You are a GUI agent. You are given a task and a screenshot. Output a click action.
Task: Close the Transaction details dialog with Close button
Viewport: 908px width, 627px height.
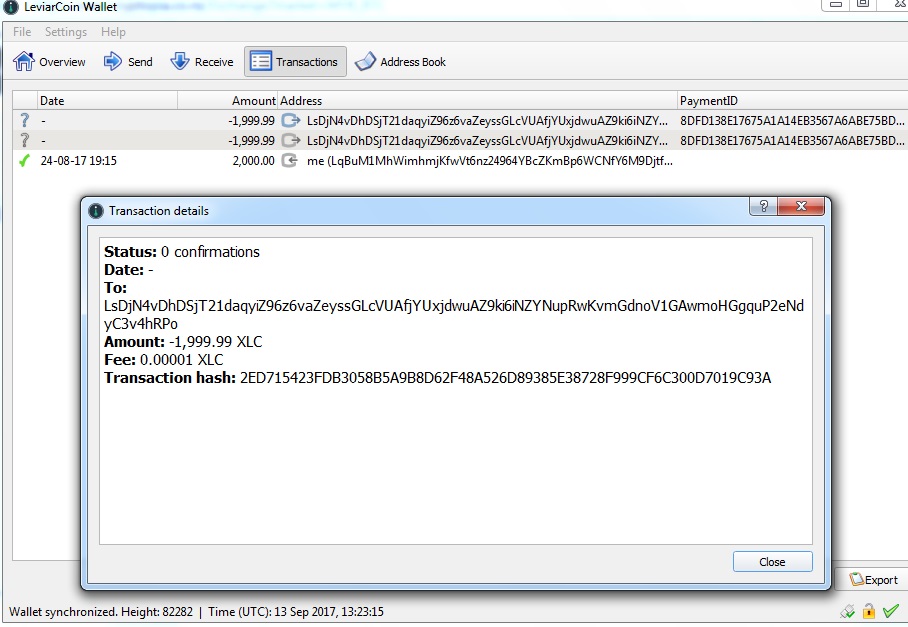click(772, 562)
